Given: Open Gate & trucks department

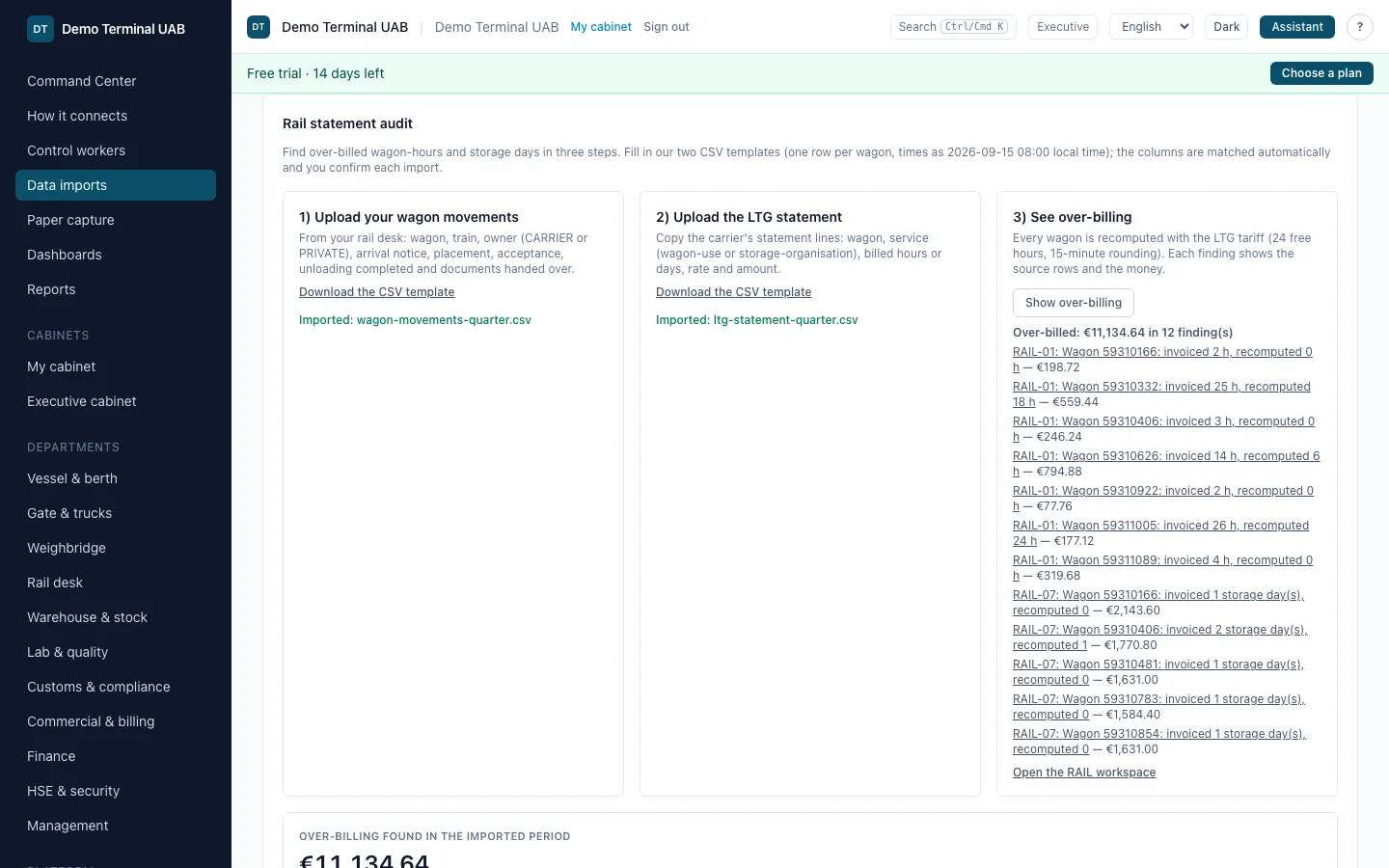Looking at the screenshot, I should (x=116, y=513).
